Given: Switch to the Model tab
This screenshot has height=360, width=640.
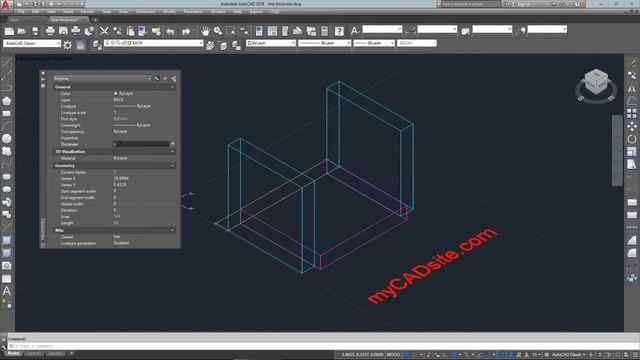Looking at the screenshot, I should pyautogui.click(x=13, y=353).
